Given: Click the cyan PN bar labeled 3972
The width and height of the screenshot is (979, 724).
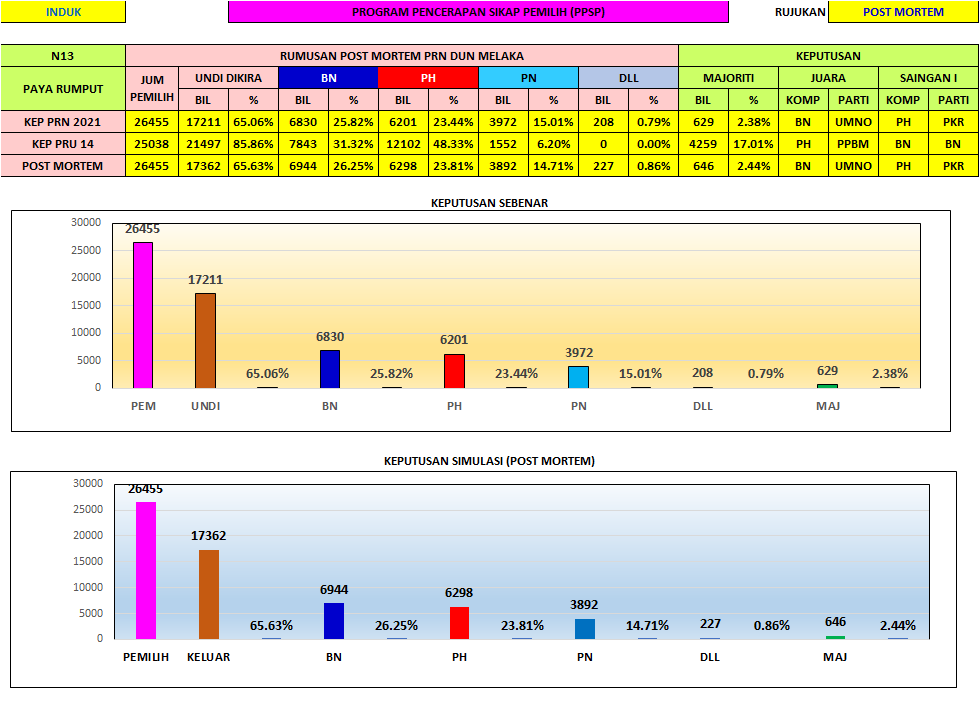Looking at the screenshot, I should 578,377.
